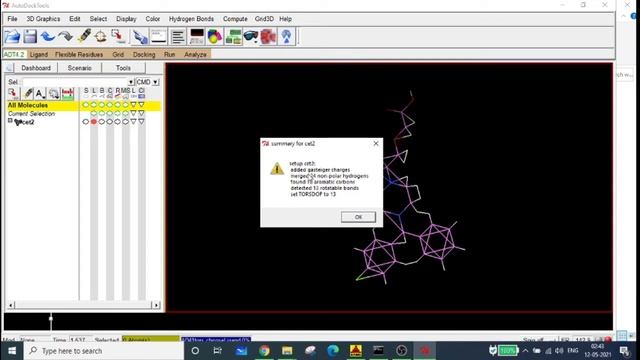Screen dimensions: 640x360
Task: Open the Ligand menu in ADT bar
Action: (x=39, y=54)
